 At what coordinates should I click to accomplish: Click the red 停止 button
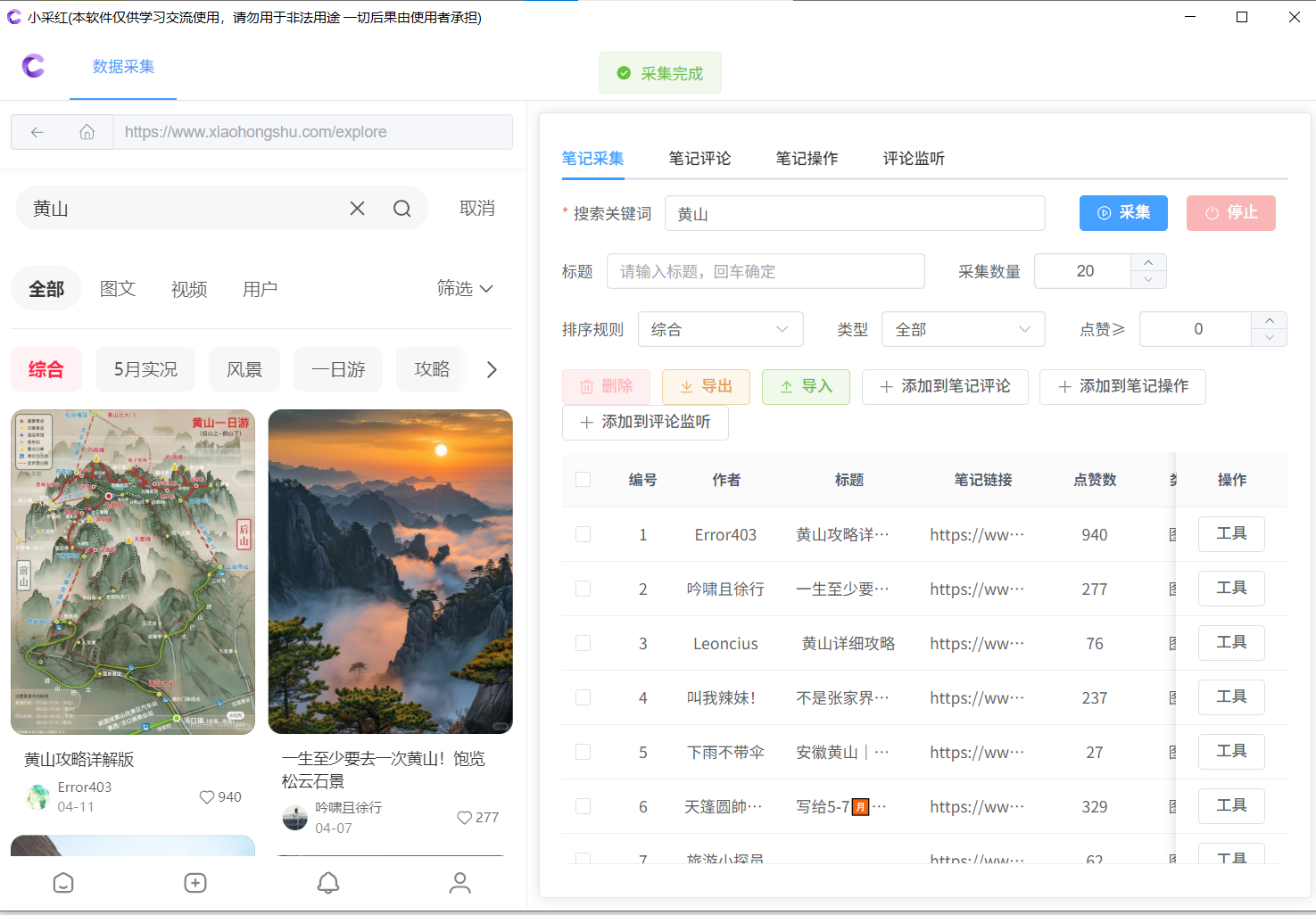[x=1231, y=213]
